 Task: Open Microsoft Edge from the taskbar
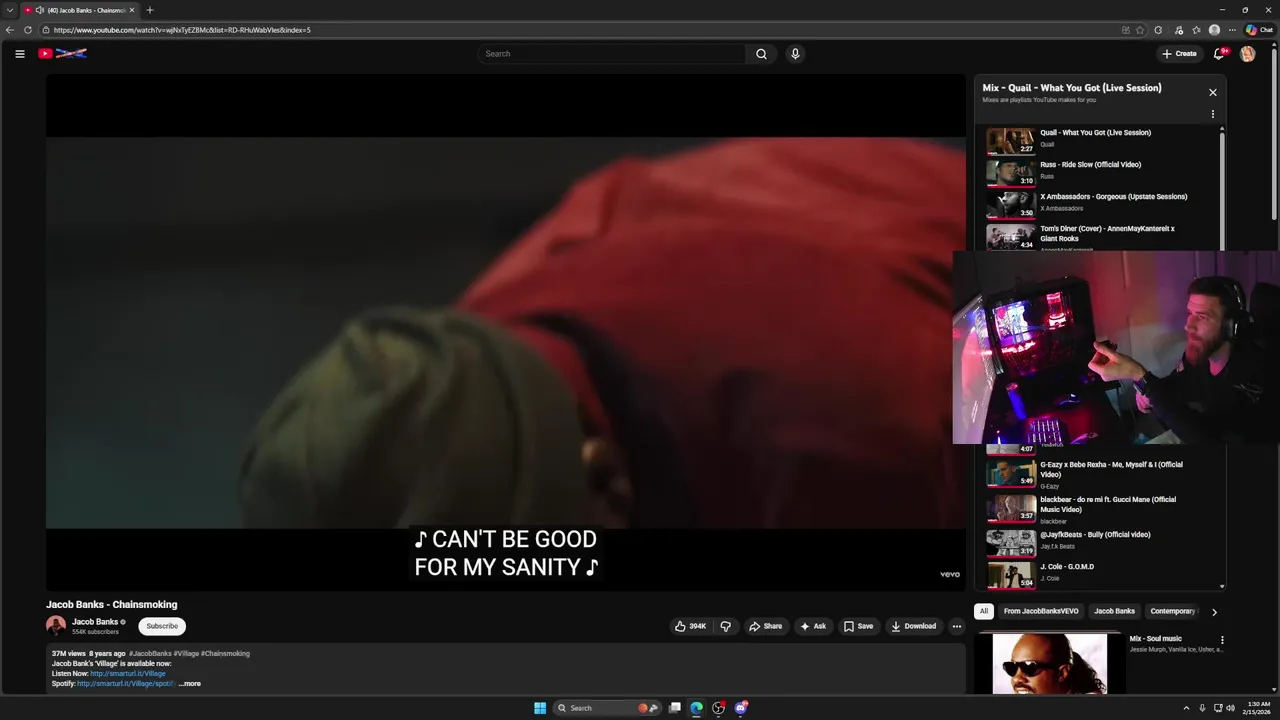(x=697, y=708)
